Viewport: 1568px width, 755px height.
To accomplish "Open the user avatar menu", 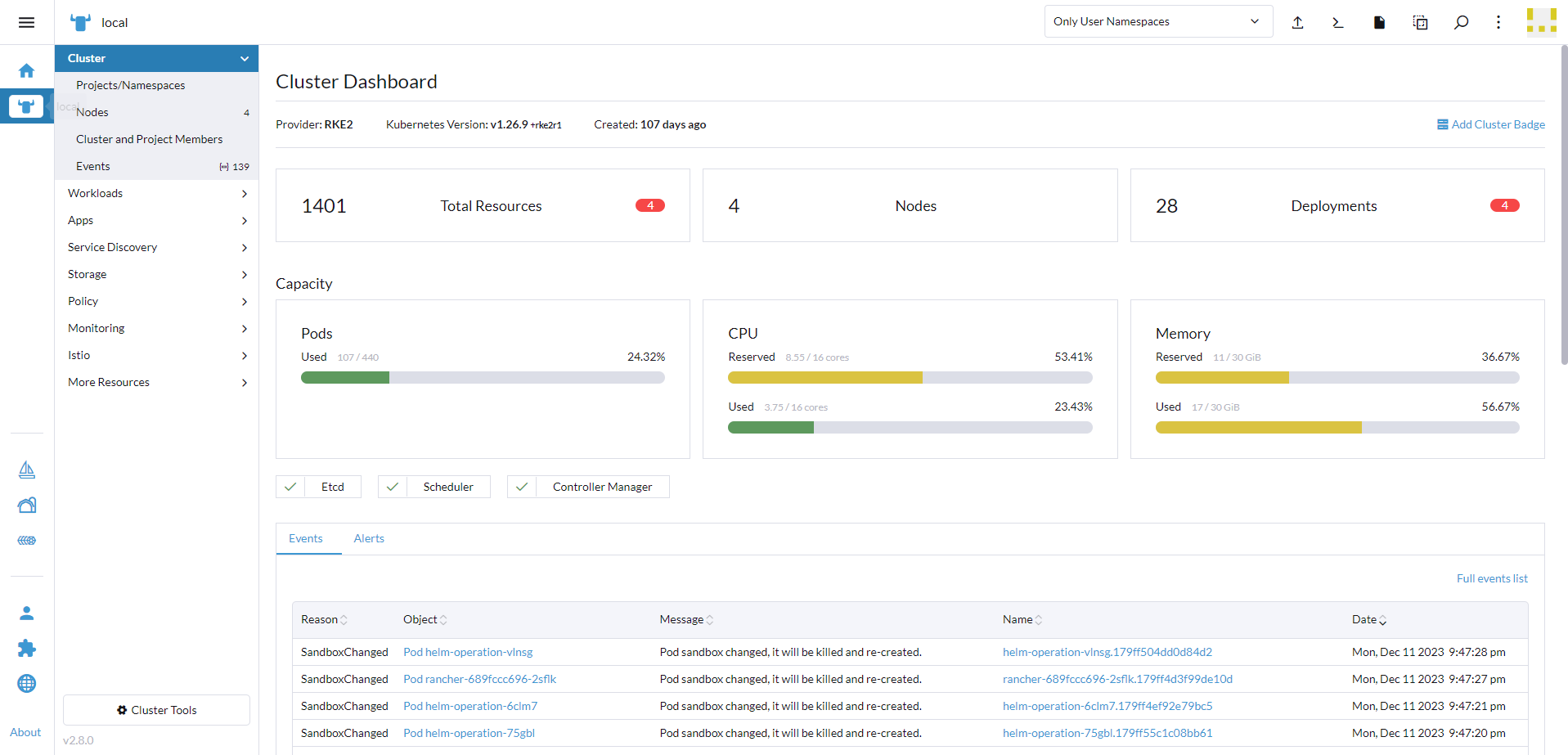I will tap(1541, 22).
